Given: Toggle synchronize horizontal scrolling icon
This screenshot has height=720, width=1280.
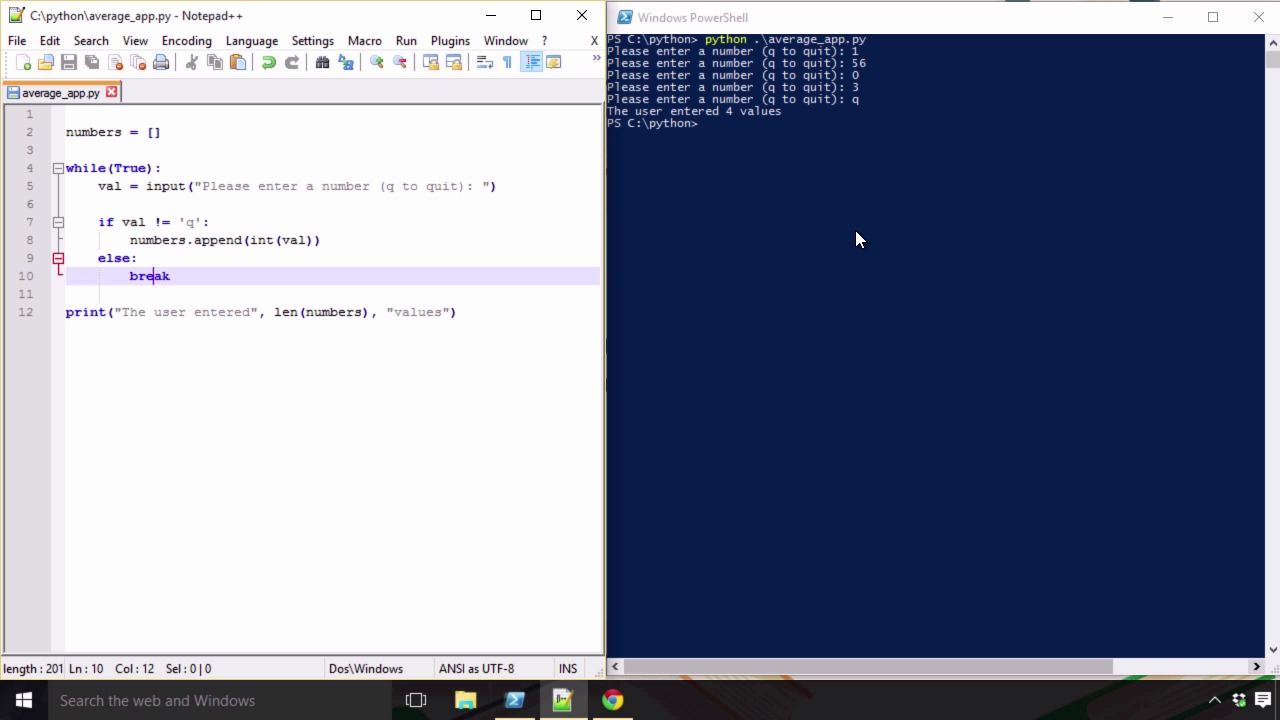Looking at the screenshot, I should point(454,62).
